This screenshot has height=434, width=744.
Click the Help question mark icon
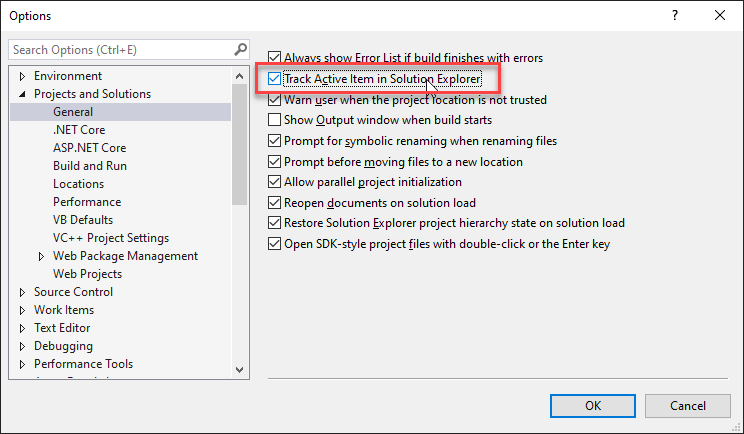tap(676, 15)
